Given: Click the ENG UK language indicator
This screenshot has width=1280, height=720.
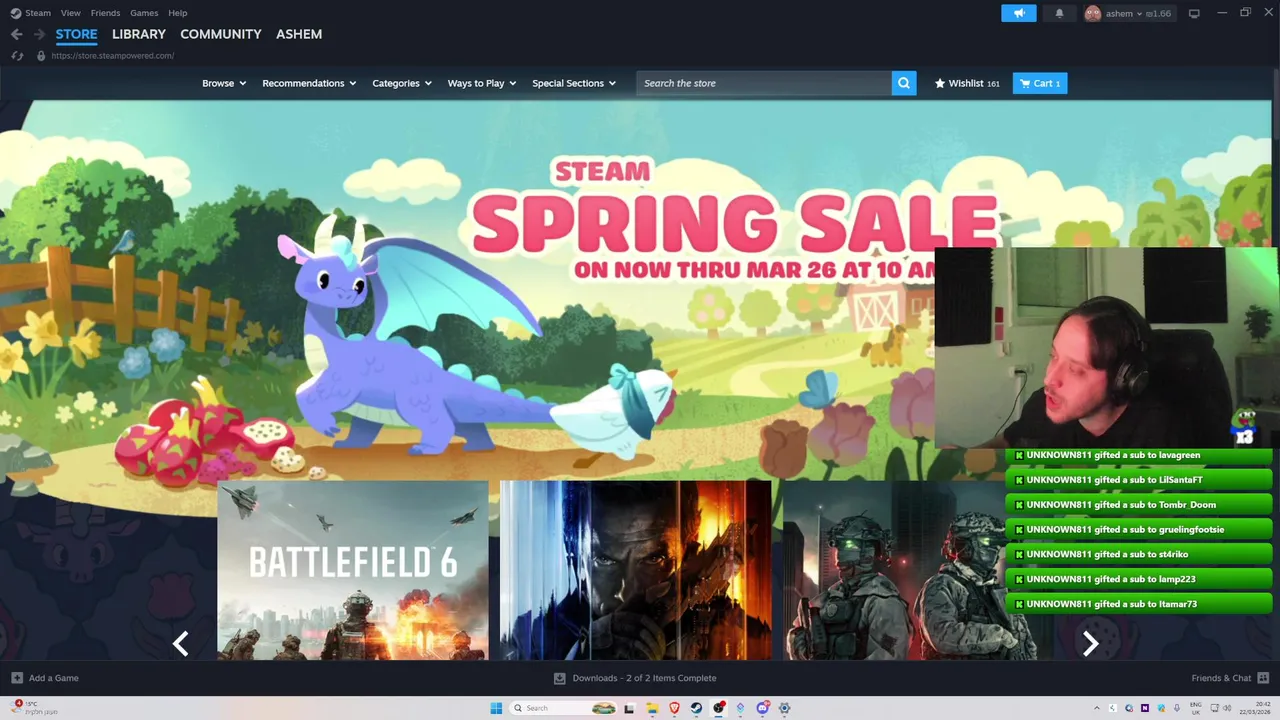Looking at the screenshot, I should [1196, 708].
